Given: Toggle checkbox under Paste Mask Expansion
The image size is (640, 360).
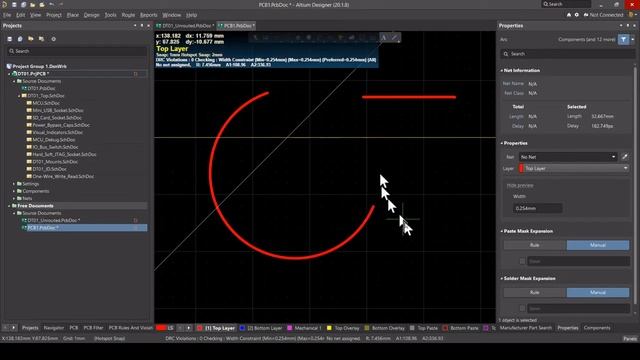Looking at the screenshot, I should coord(522,261).
